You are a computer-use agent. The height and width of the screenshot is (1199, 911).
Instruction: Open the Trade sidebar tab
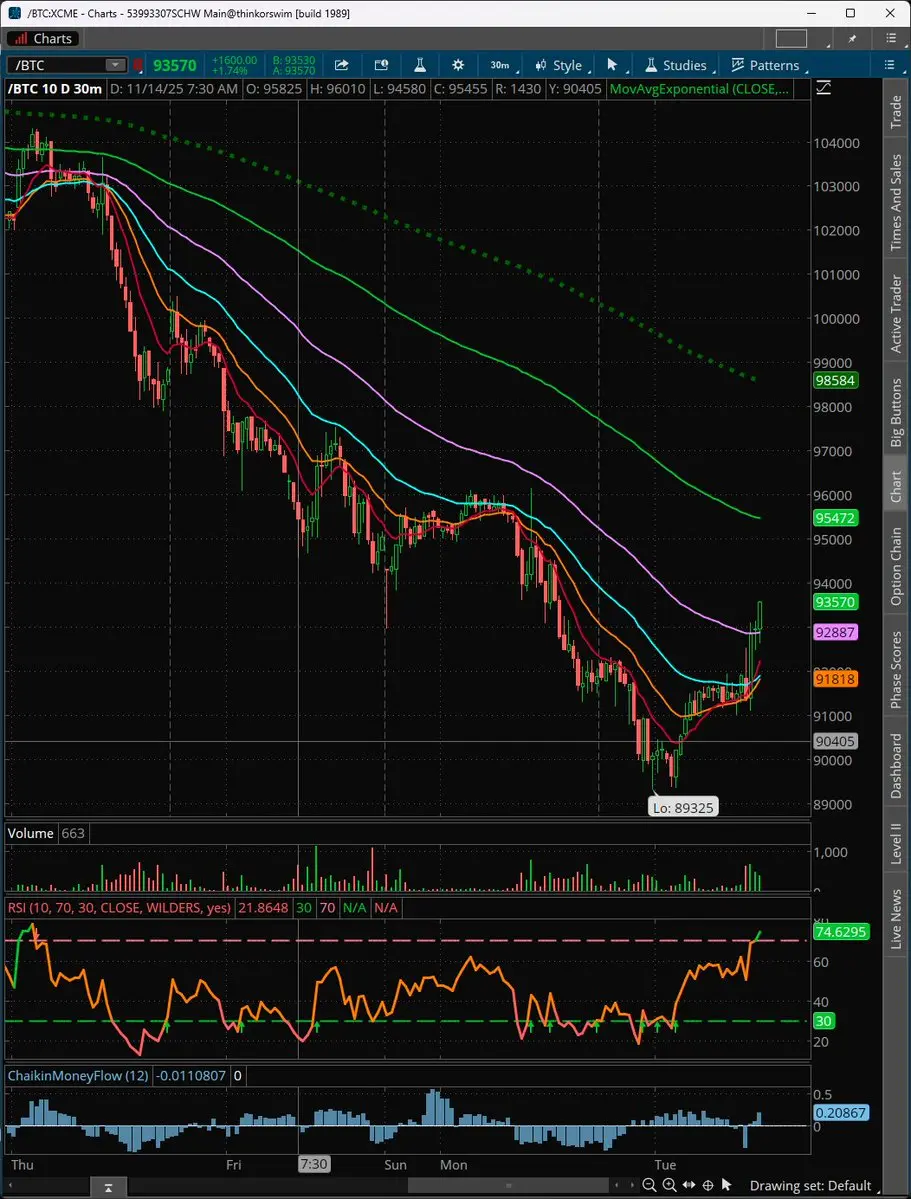coord(896,112)
